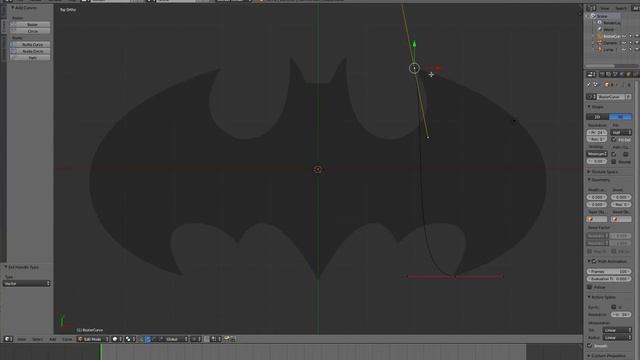Select the bottom control point with pink handle
Viewport: 640px width, 360px height.
click(454, 276)
